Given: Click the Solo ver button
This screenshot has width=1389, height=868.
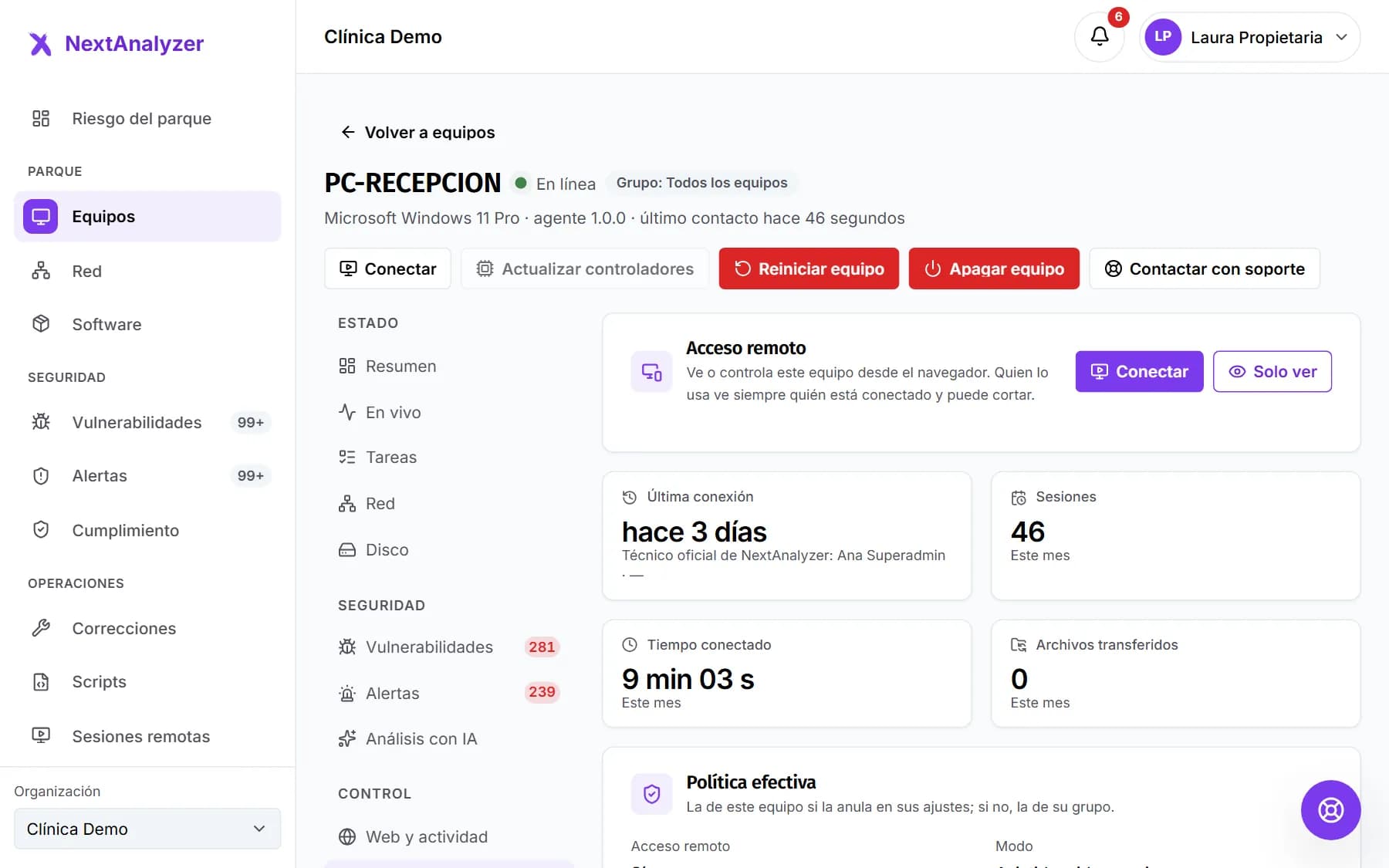Looking at the screenshot, I should (1272, 371).
